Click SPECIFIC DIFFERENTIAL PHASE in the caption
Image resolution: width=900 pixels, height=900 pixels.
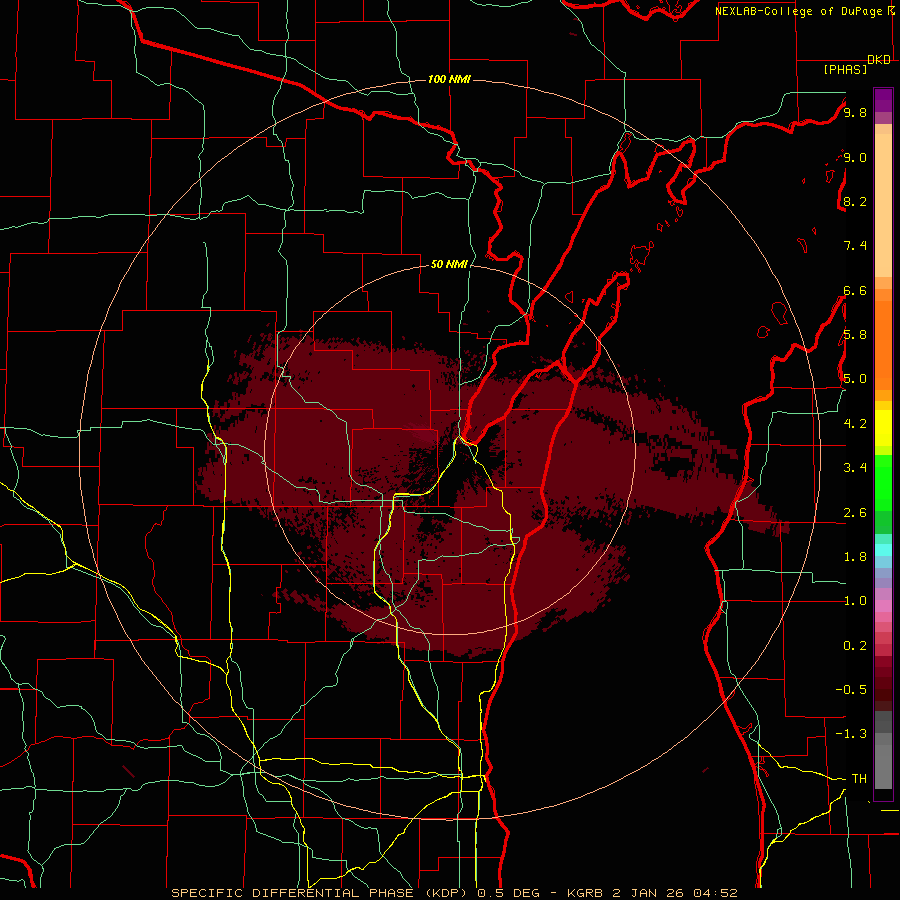(292, 893)
